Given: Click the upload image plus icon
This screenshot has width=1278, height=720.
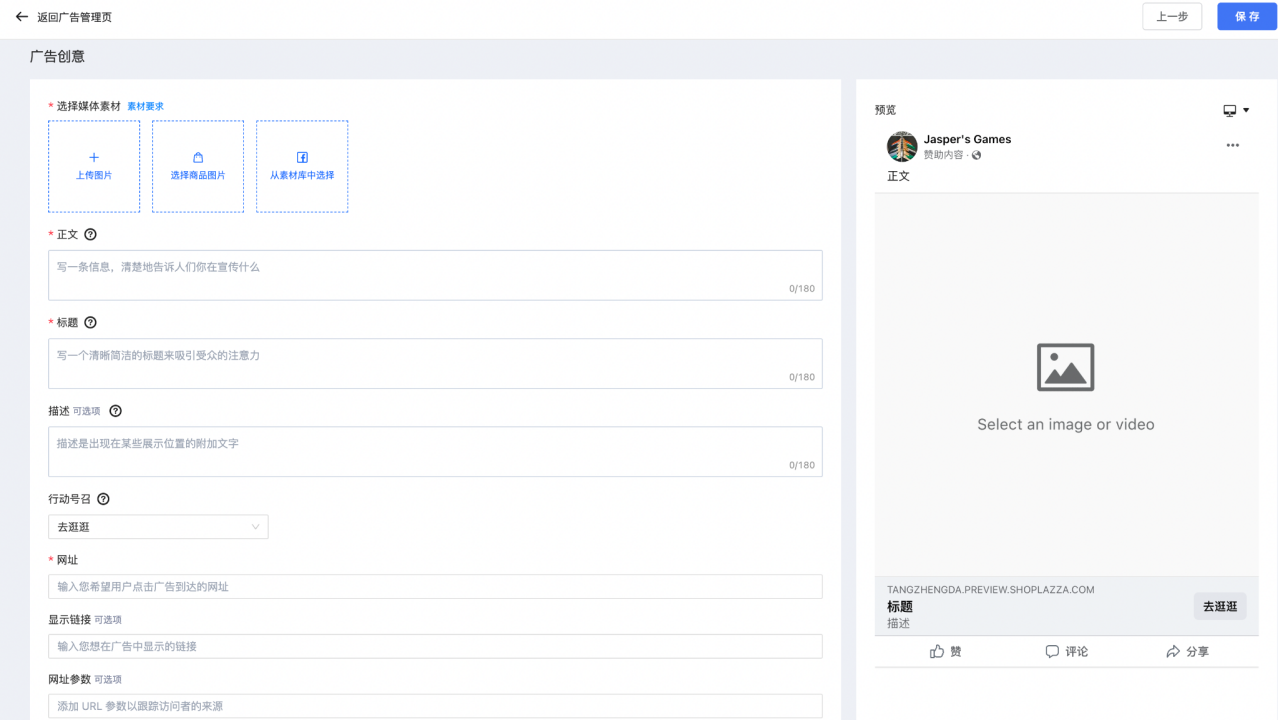Looking at the screenshot, I should tap(94, 157).
